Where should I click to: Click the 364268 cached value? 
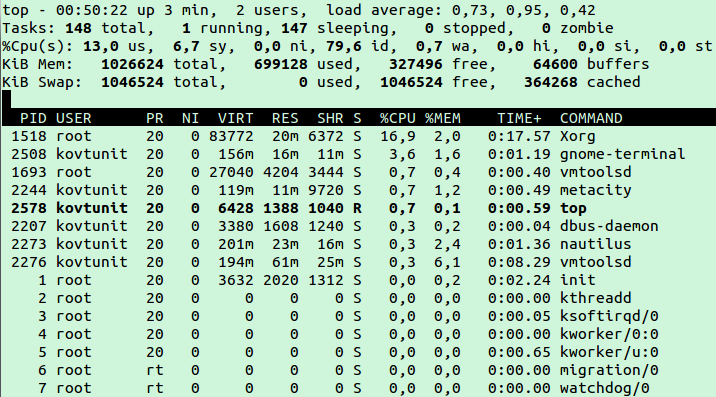pos(550,82)
